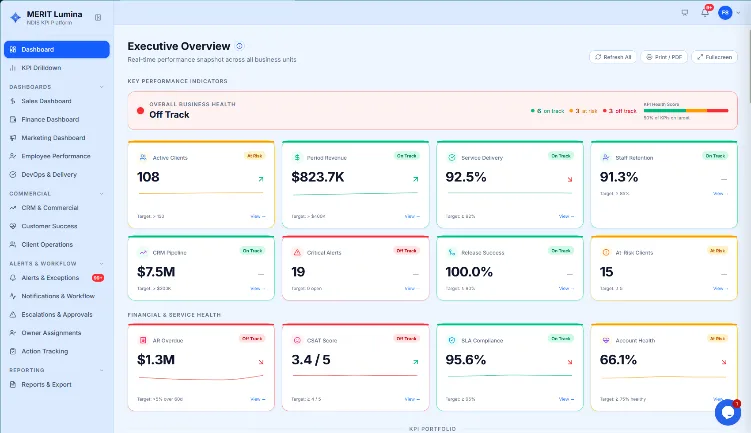
Task: Collapse the ALERTS & WORKFLOW section chevron
Action: click(102, 263)
